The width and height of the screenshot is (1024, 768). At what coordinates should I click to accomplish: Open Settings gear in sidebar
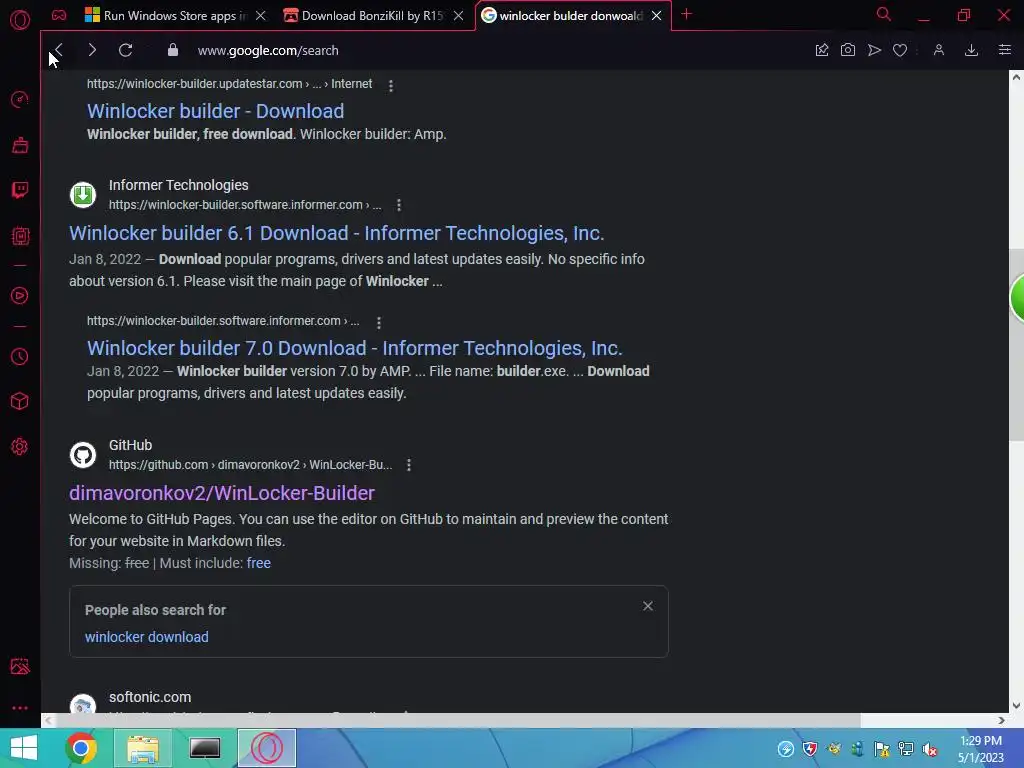coord(20,447)
